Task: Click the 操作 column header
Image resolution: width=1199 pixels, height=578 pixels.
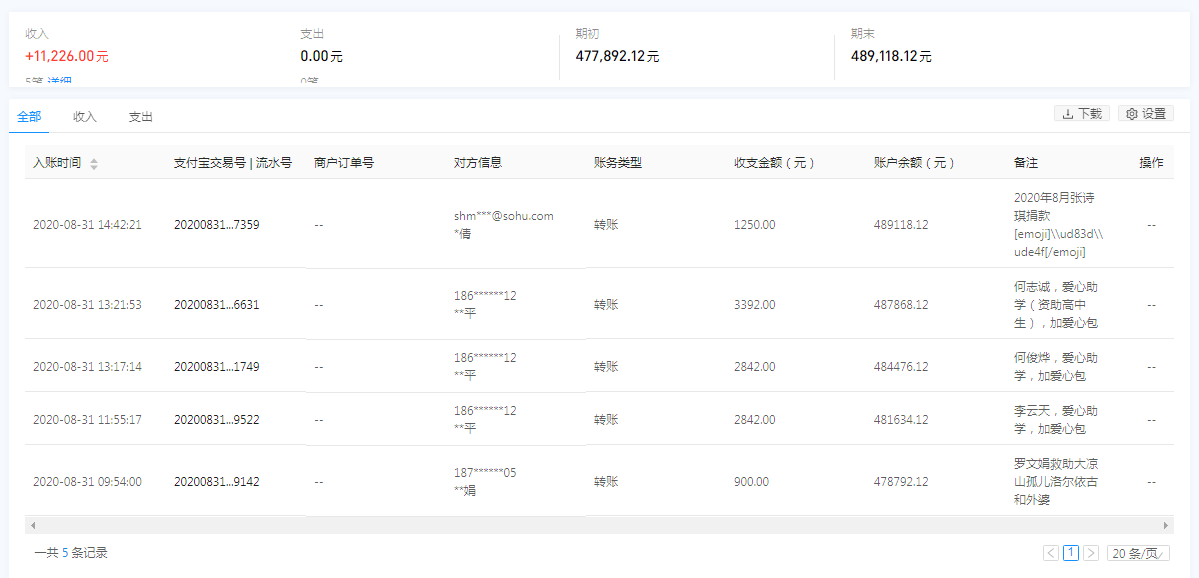Action: (1151, 164)
